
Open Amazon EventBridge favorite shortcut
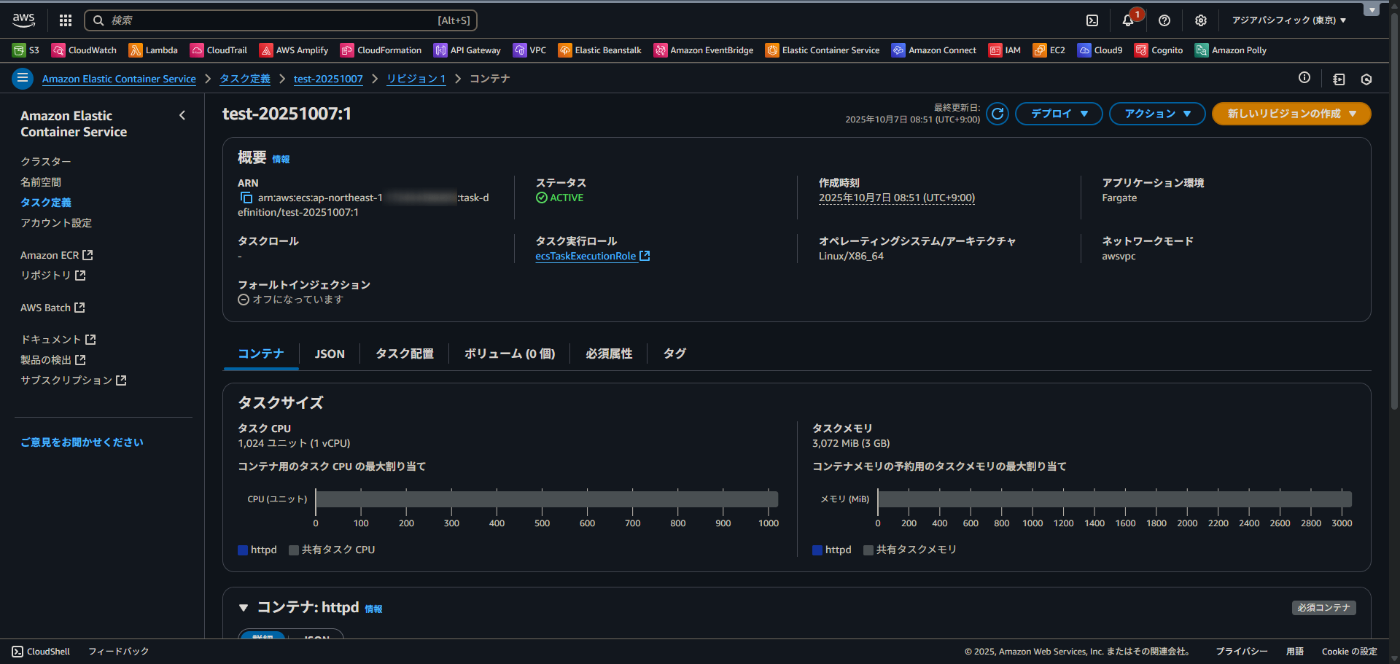(704, 50)
